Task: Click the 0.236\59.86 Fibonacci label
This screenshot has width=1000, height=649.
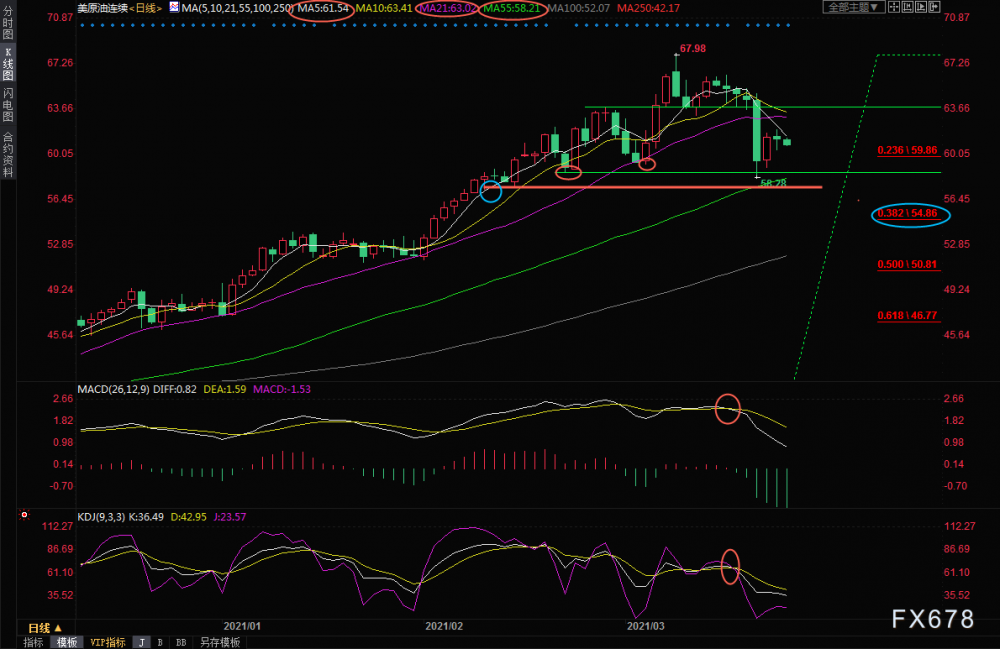Action: click(x=908, y=150)
